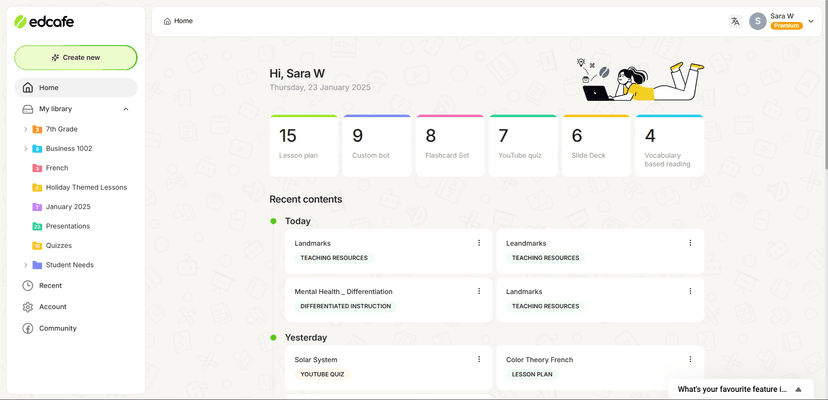Screen dimensions: 828x400
Task: Click the YOUTUBE QUIZ tag
Action: tap(322, 375)
